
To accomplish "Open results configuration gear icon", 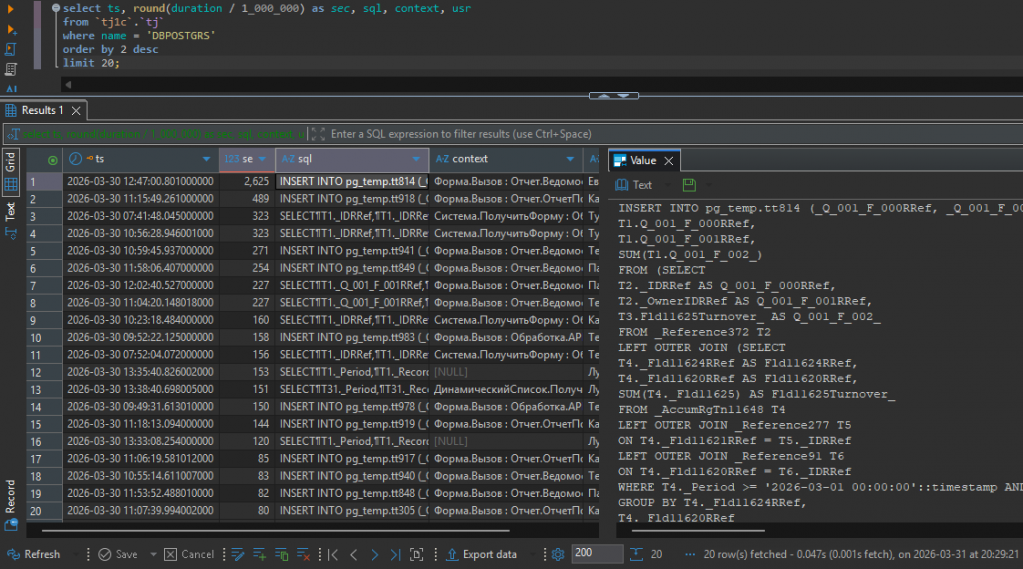I will coord(557,554).
